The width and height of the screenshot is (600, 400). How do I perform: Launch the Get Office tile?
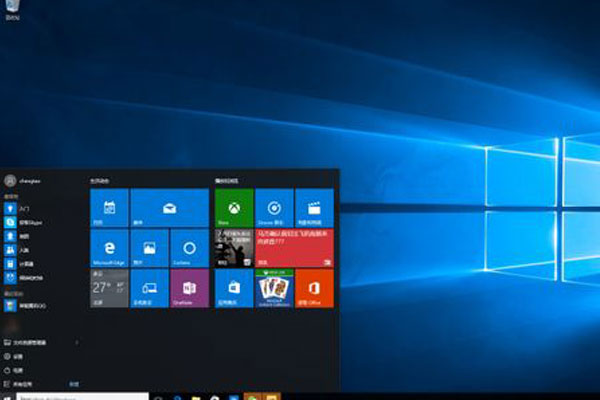(x=314, y=289)
